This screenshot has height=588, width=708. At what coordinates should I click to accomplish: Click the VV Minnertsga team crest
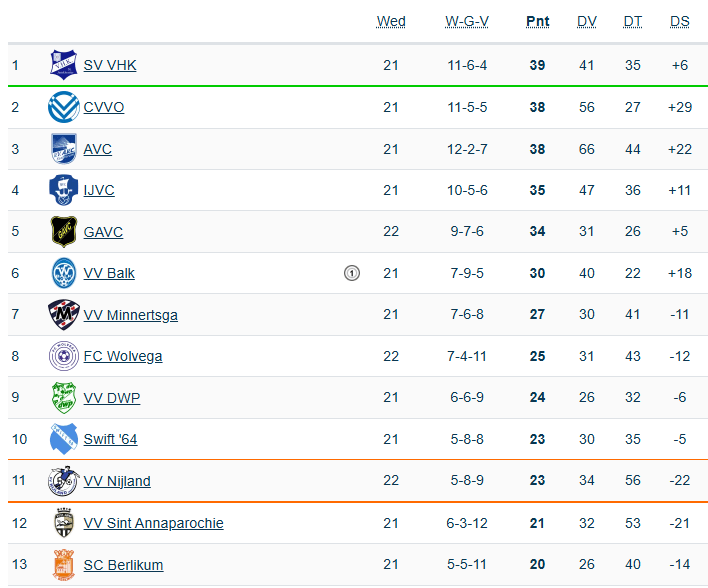(x=64, y=315)
